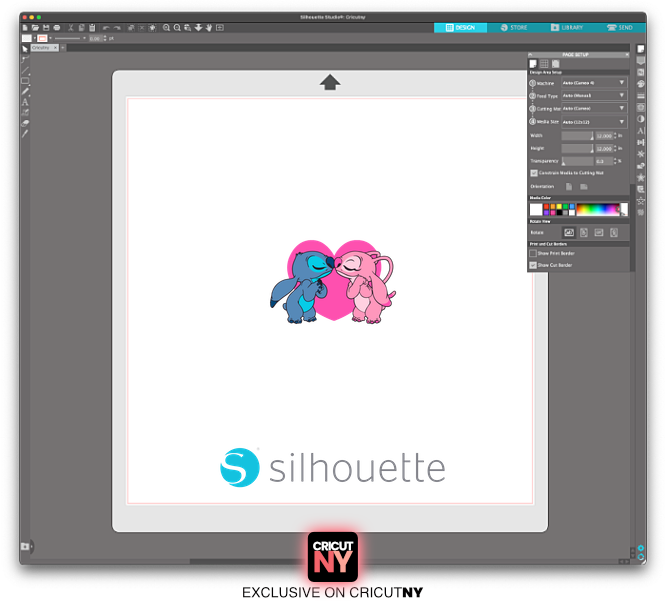Open a file with the folder icon
This screenshot has width=665, height=604.
35,28
